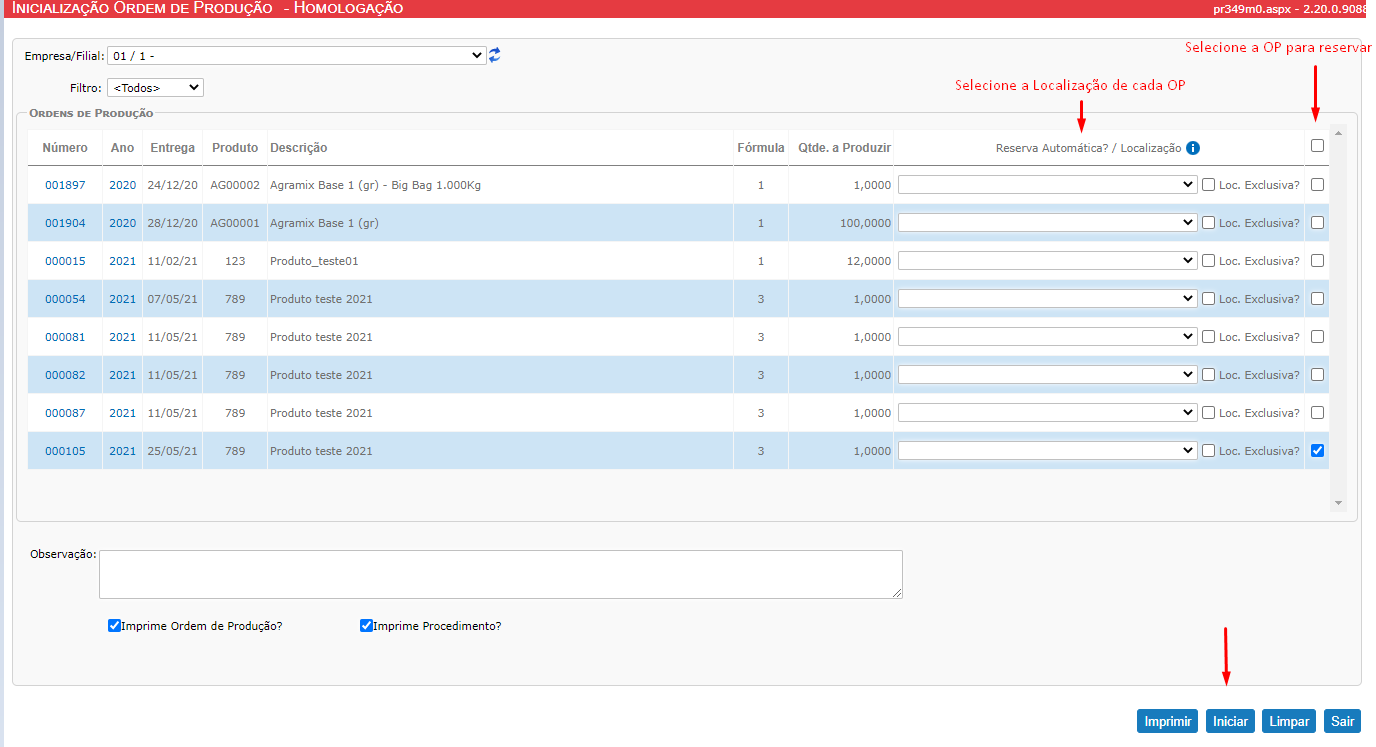This screenshot has height=747, width=1376.
Task: Enable Loc. Exclusiva for order 001904
Action: click(x=1209, y=223)
